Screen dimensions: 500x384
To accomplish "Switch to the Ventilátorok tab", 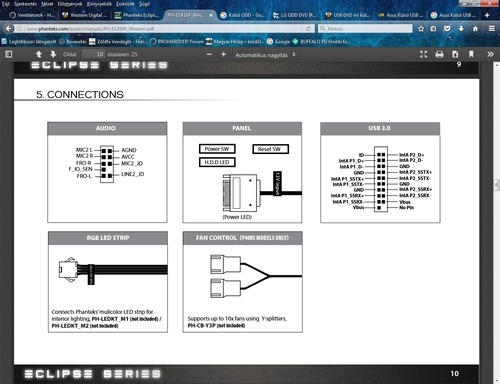I will 32,15.
